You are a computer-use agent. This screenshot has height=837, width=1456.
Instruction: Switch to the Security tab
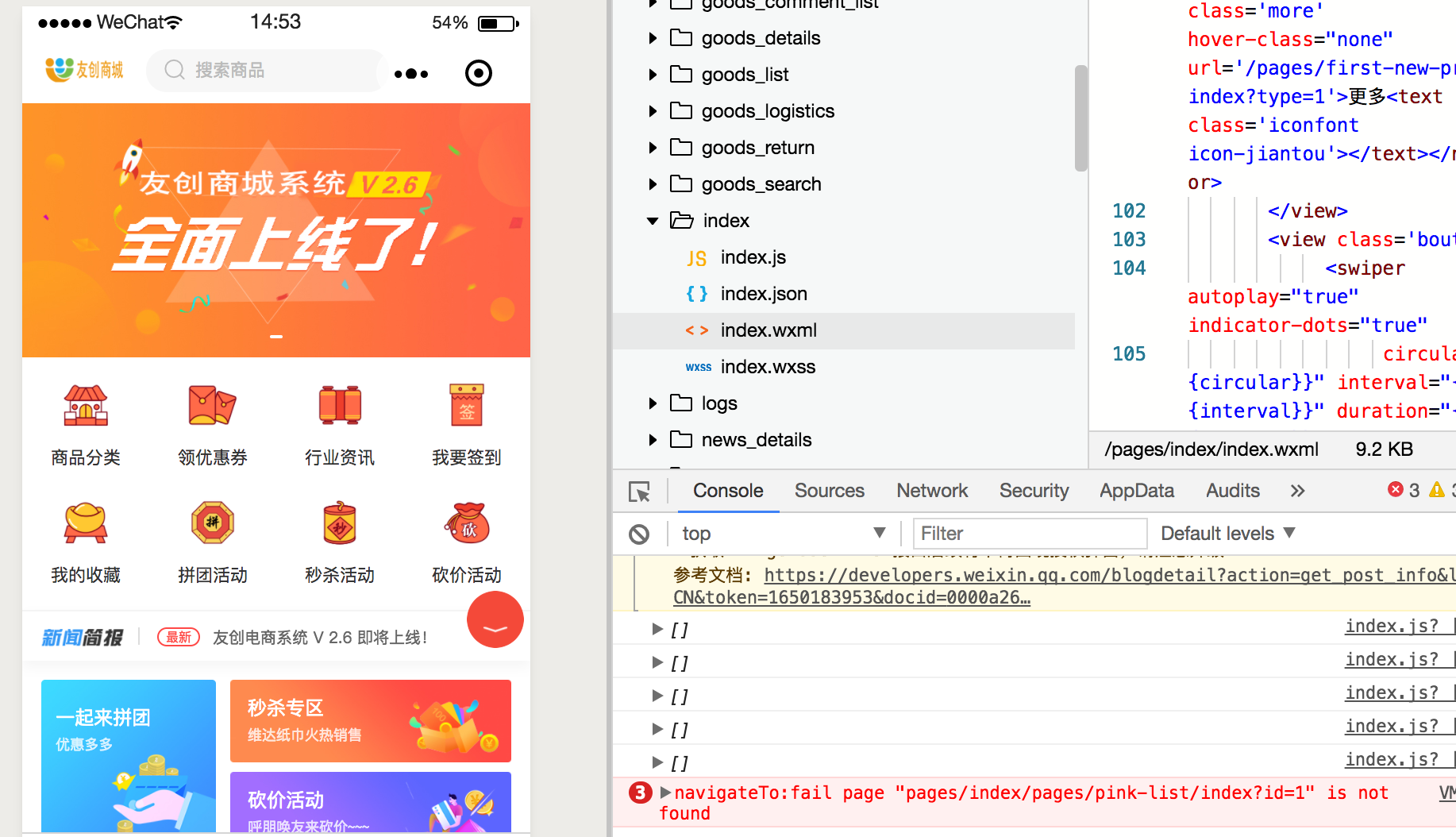[1034, 491]
